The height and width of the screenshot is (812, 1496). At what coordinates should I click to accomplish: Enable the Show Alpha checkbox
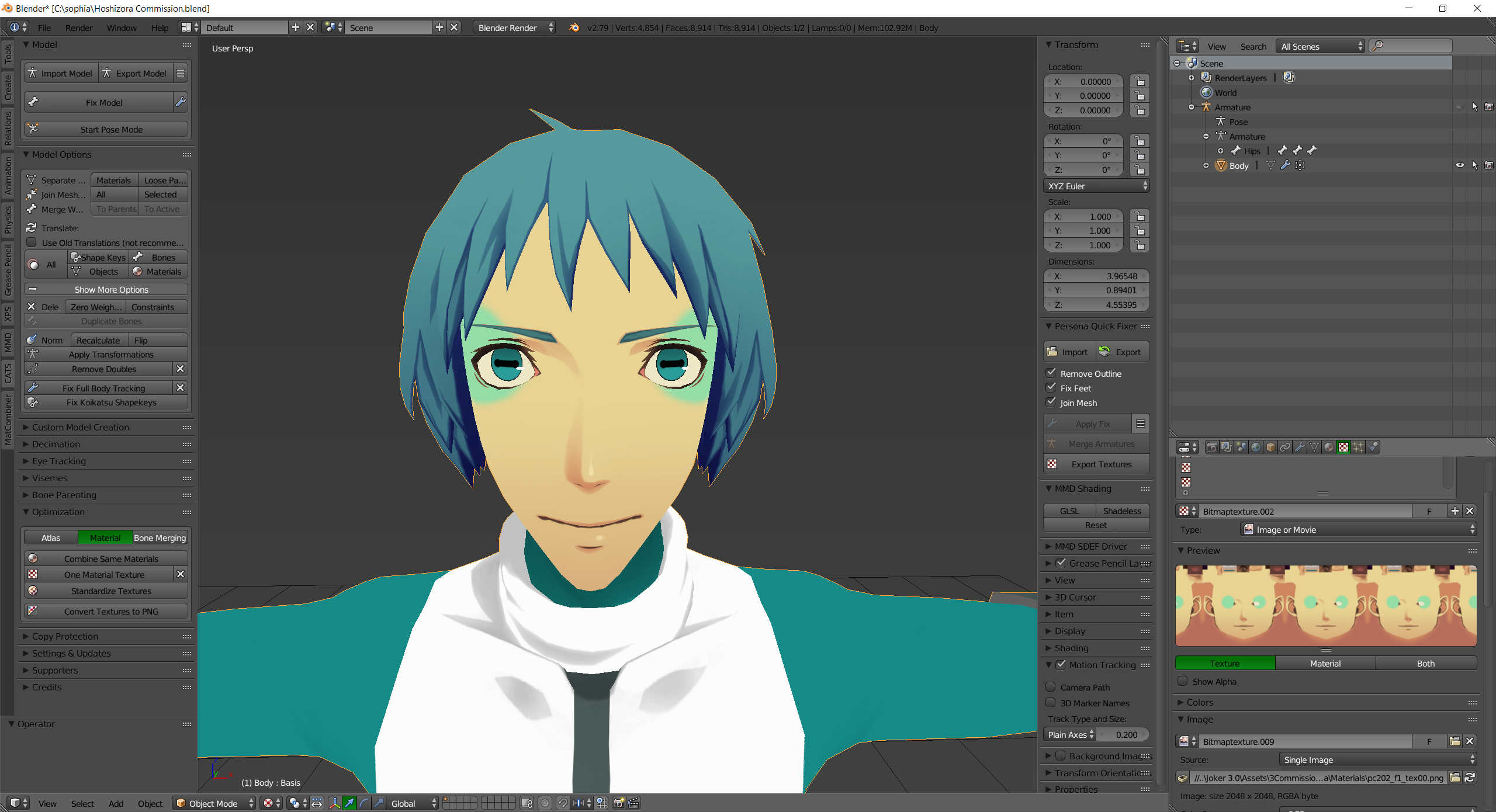[x=1182, y=681]
